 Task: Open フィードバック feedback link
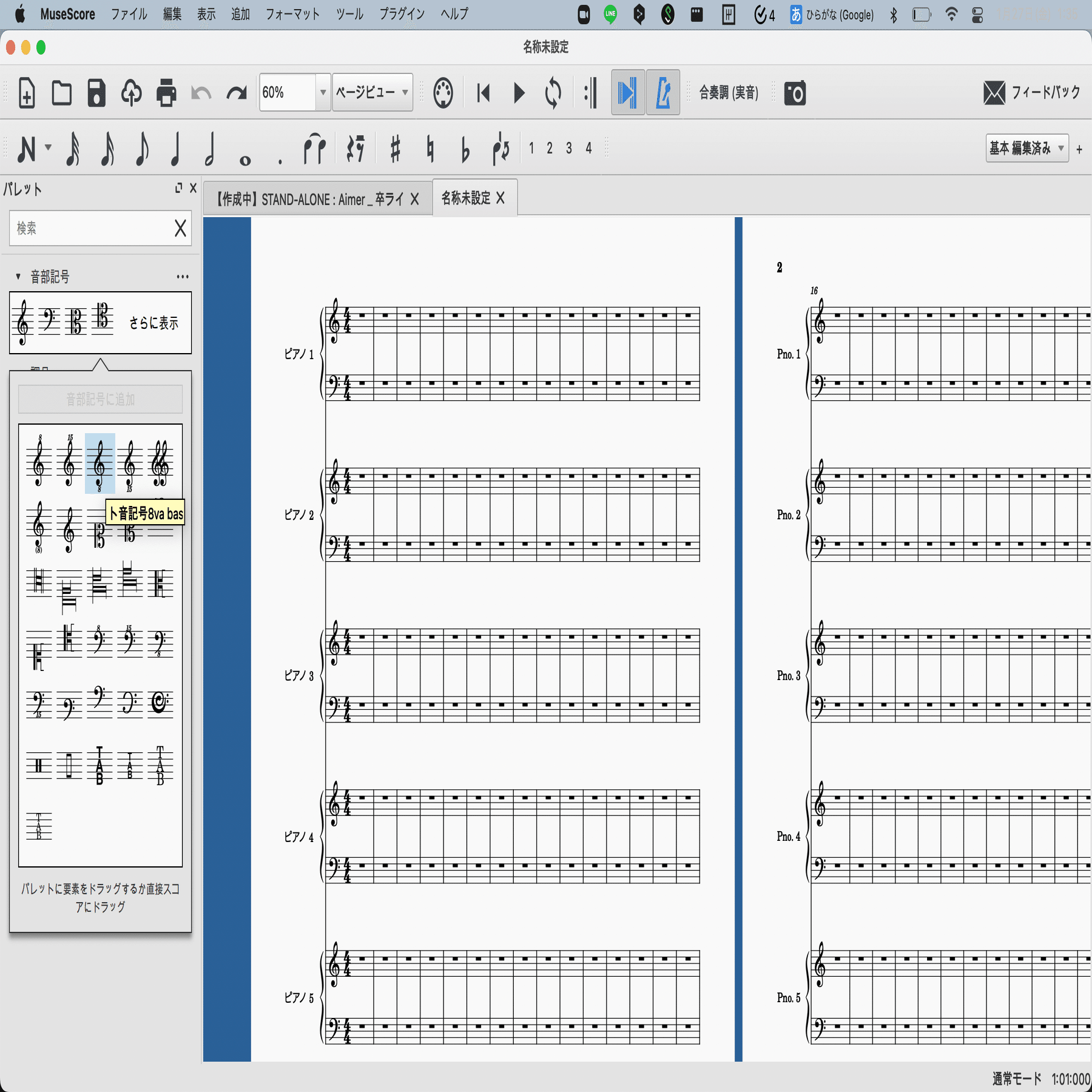pyautogui.click(x=1032, y=92)
